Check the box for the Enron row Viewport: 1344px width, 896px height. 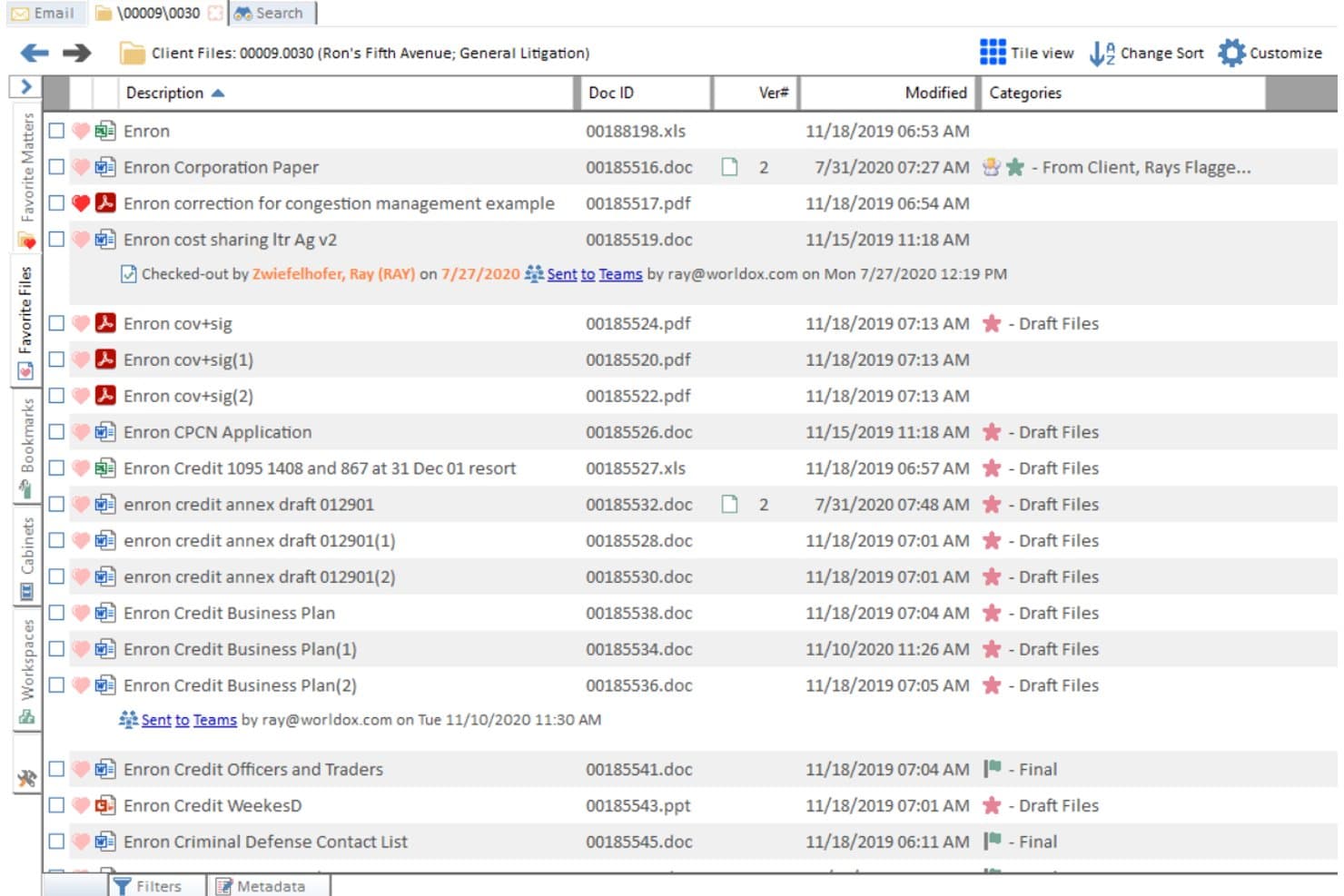coord(56,131)
